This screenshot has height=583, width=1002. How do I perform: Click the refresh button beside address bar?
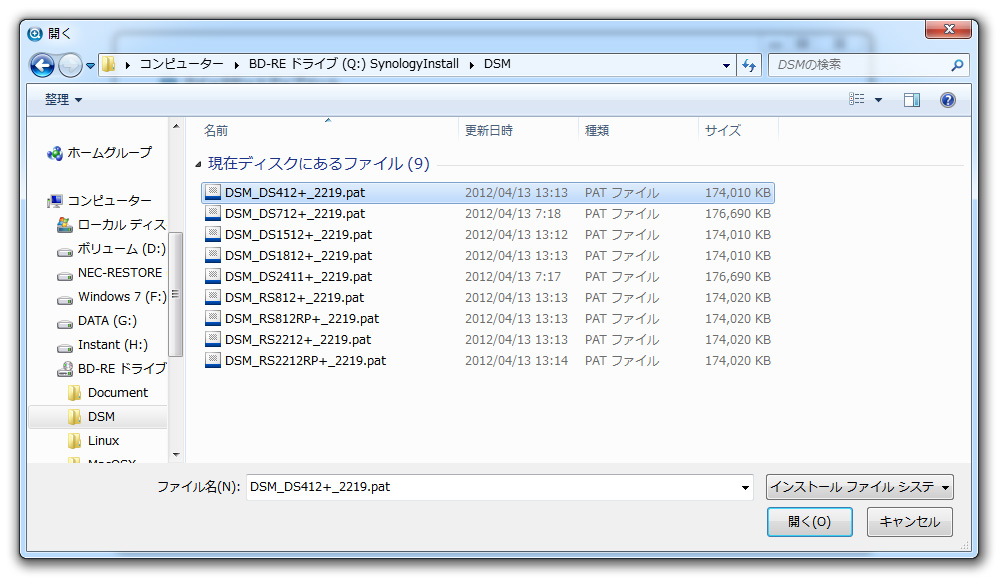[749, 65]
